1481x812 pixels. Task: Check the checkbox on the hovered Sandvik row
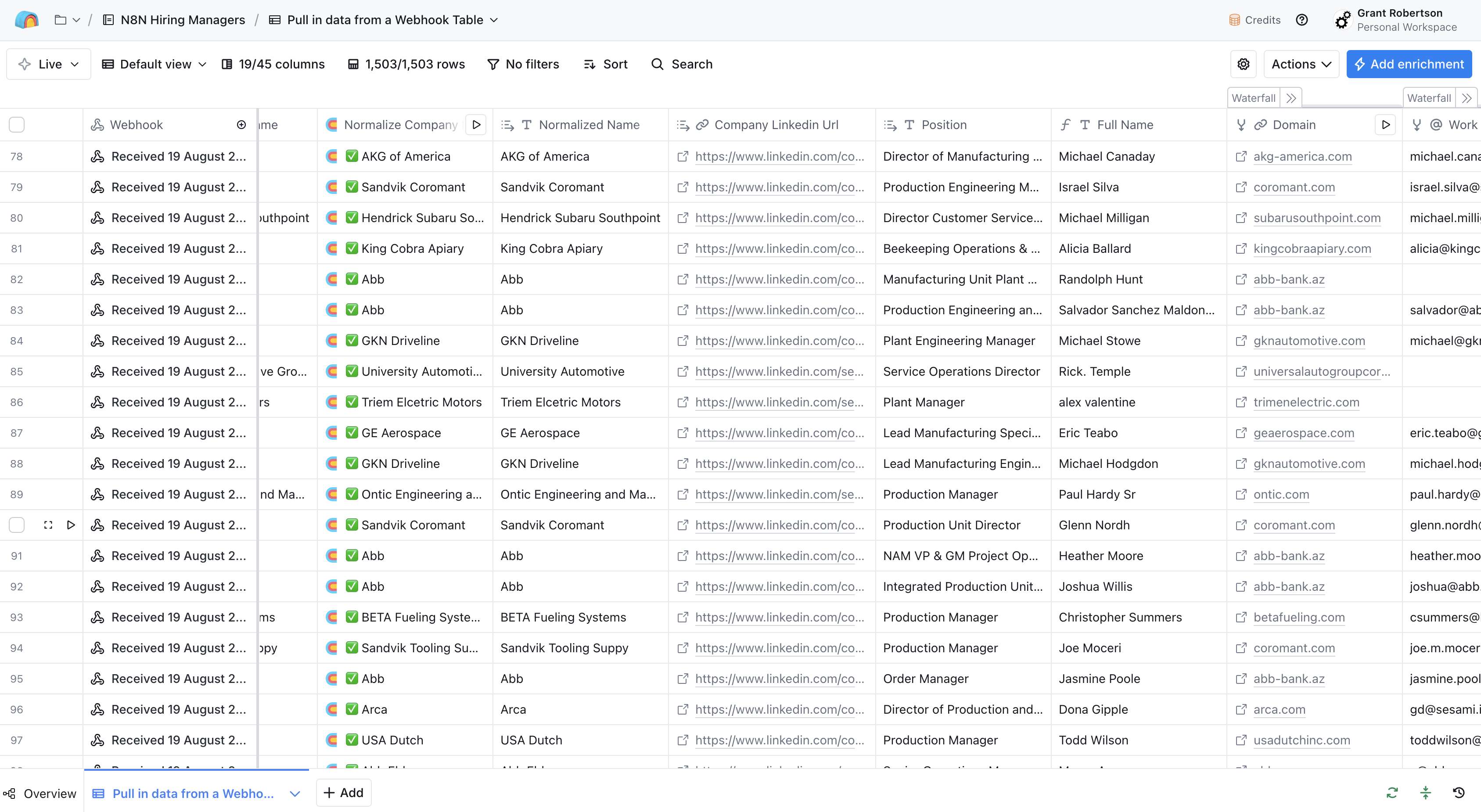(17, 525)
